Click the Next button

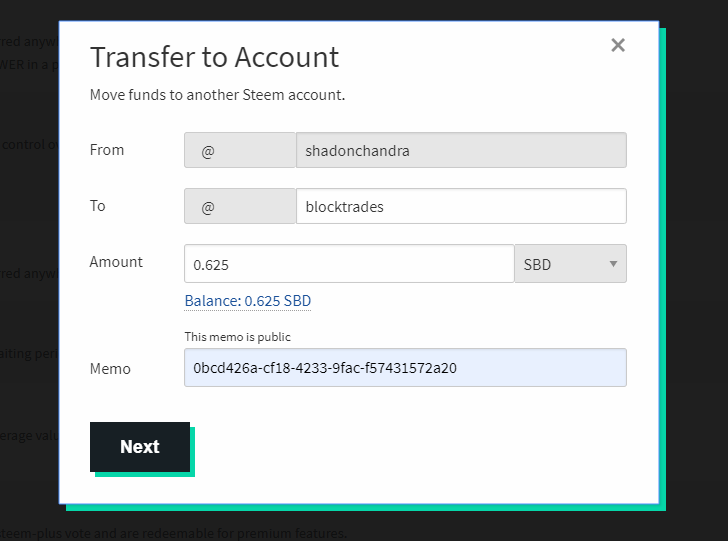click(140, 447)
